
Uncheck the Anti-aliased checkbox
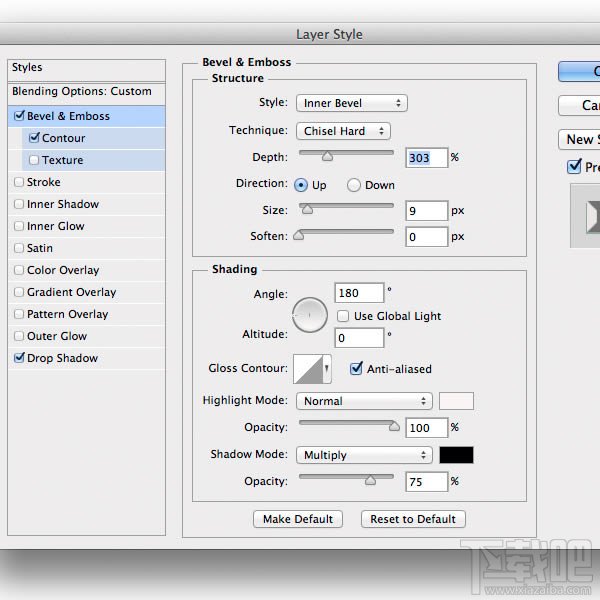356,368
